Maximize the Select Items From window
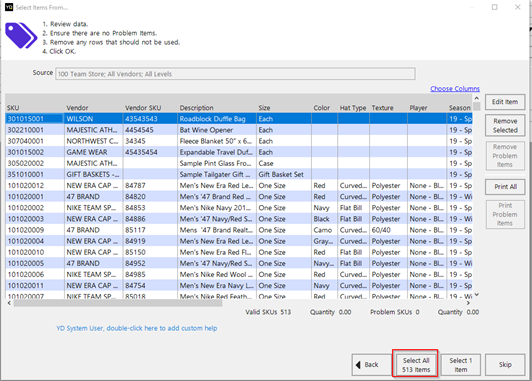The height and width of the screenshot is (381, 532). [x=494, y=7]
